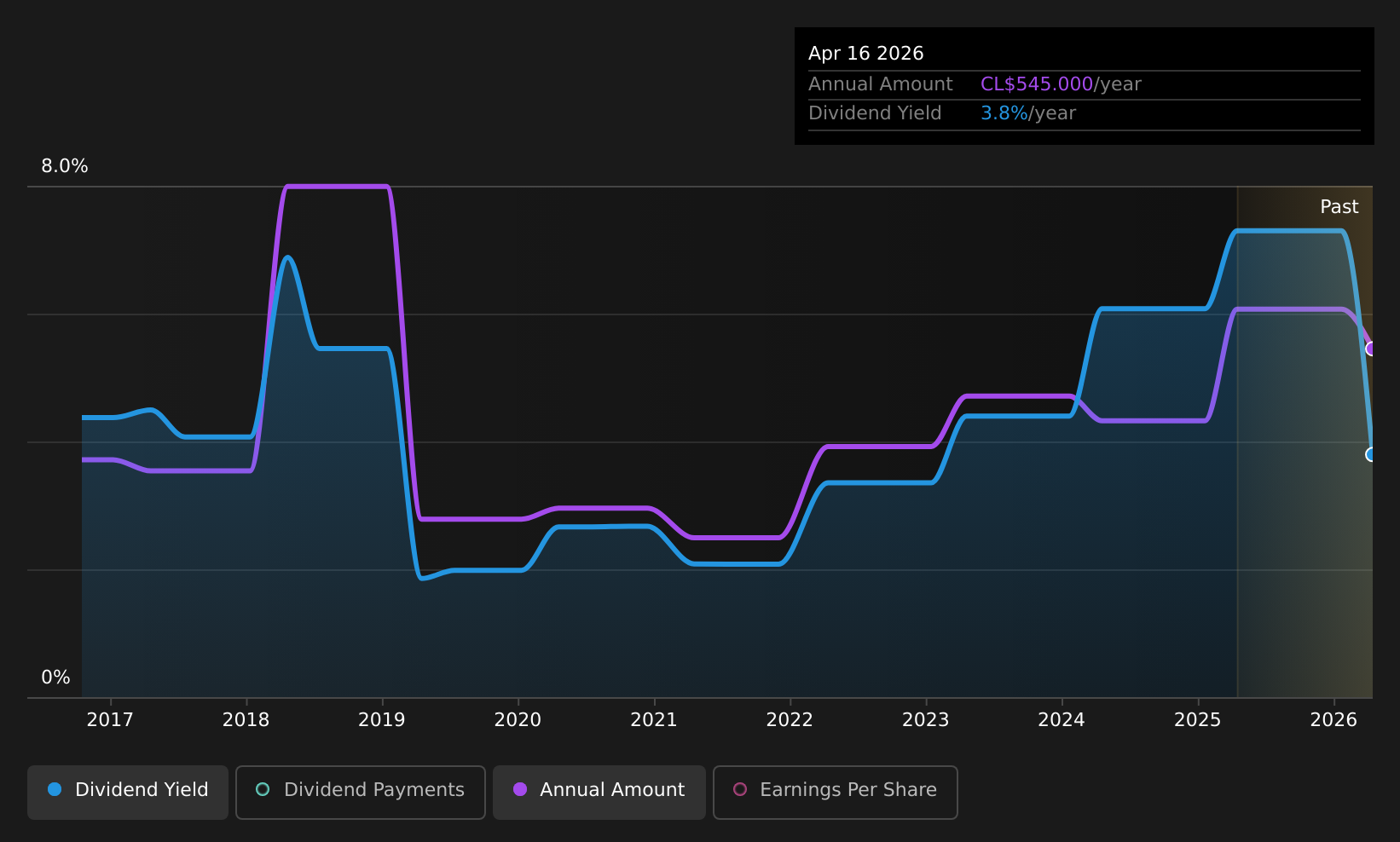The width and height of the screenshot is (1400, 842).
Task: Select the blue Dividend Yield endpoint marker
Action: click(x=1371, y=454)
